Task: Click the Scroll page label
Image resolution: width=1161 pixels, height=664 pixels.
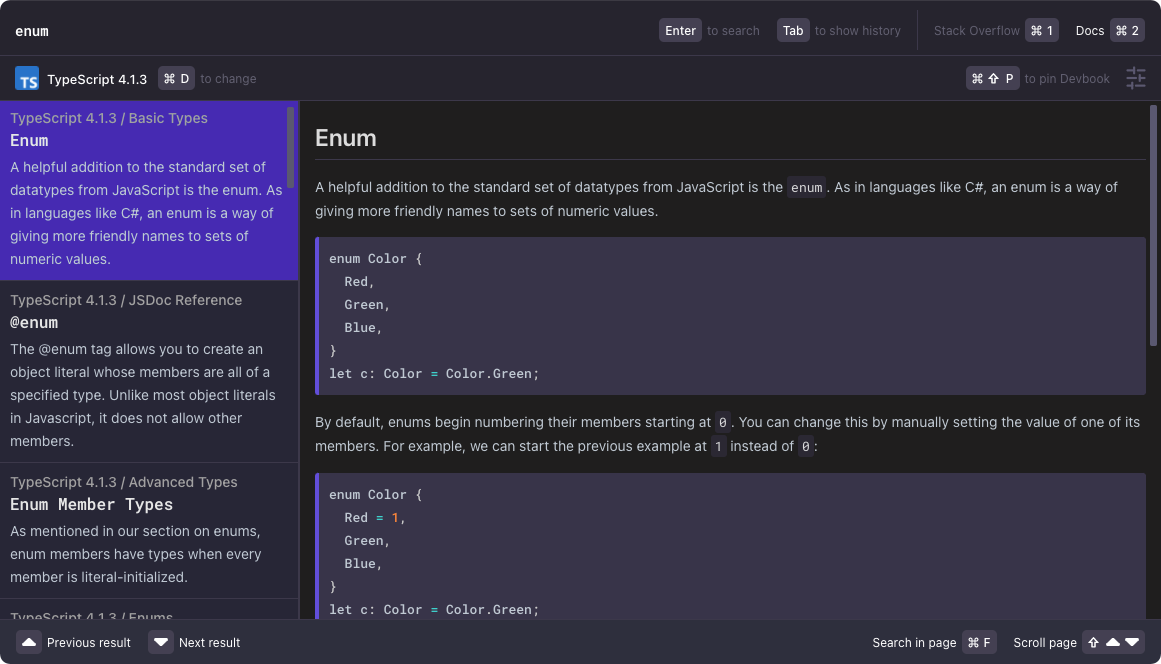Action: pos(1045,643)
